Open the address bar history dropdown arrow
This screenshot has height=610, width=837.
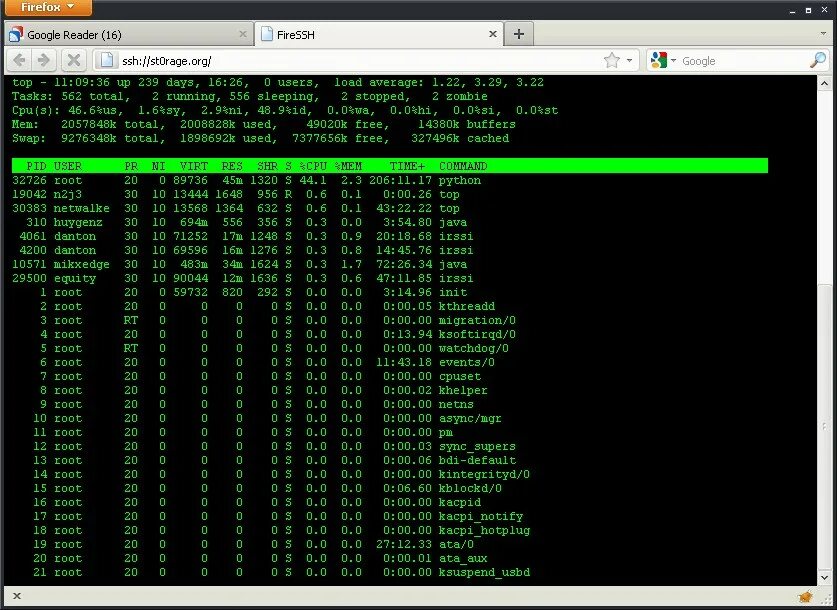(x=629, y=60)
